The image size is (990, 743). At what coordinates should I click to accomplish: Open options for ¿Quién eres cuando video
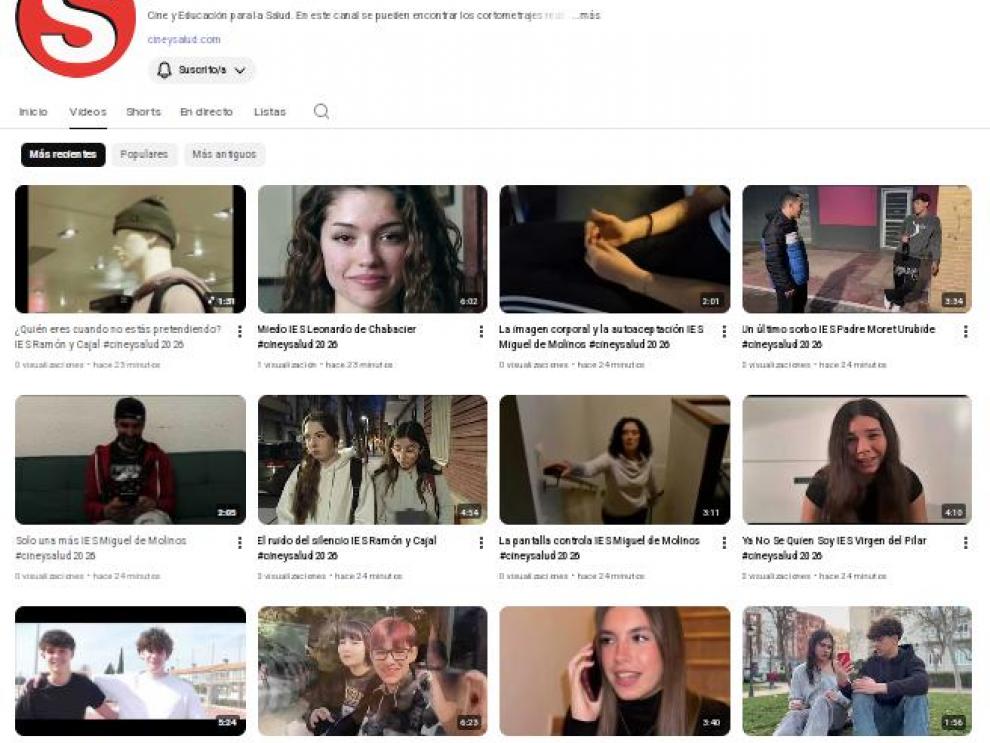click(x=239, y=332)
